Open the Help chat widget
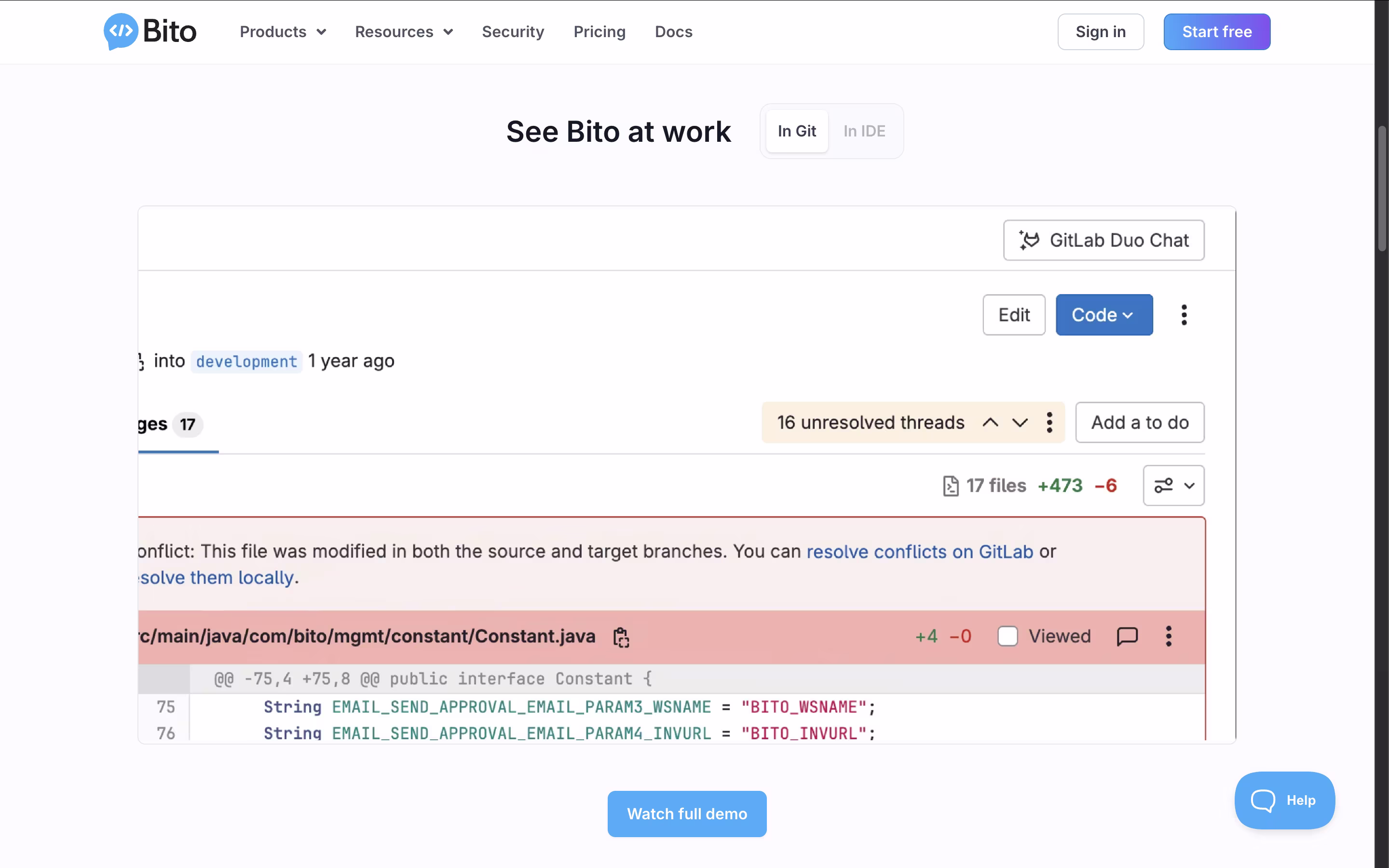 tap(1284, 800)
